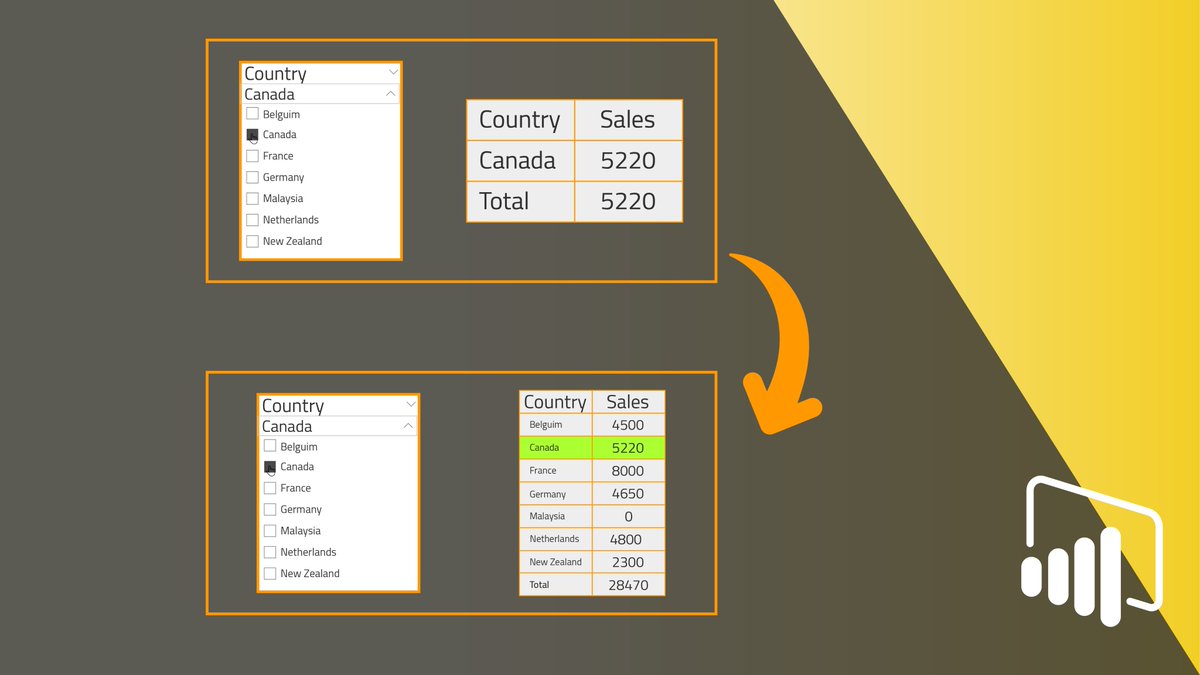Select 5220 in the upper table's Canada row
1200x675 pixels.
[x=628, y=160]
